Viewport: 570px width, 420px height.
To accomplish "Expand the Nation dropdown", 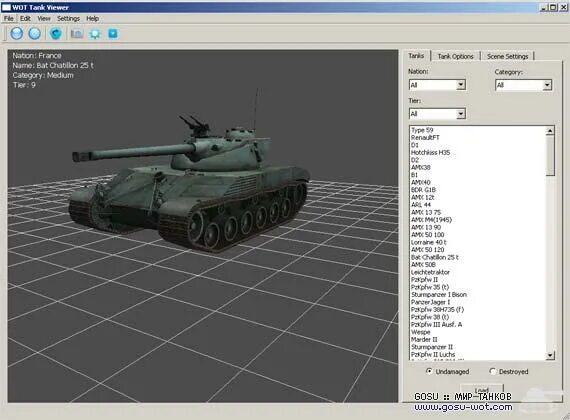I will tap(461, 85).
